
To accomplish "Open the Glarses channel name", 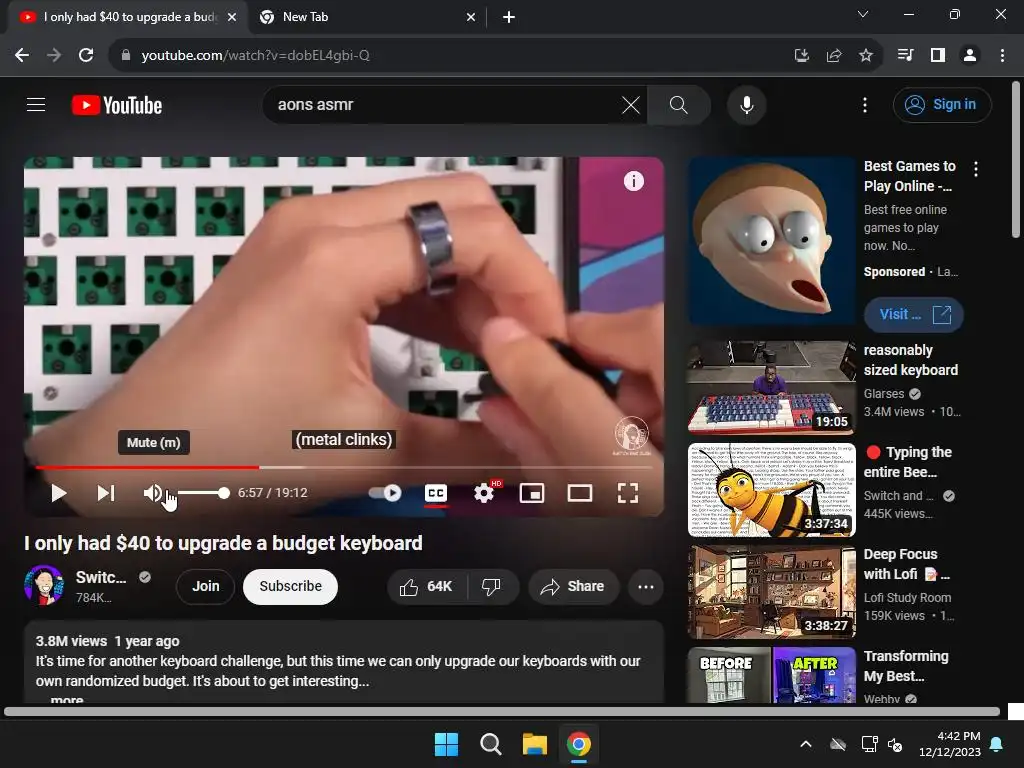I will pos(884,394).
